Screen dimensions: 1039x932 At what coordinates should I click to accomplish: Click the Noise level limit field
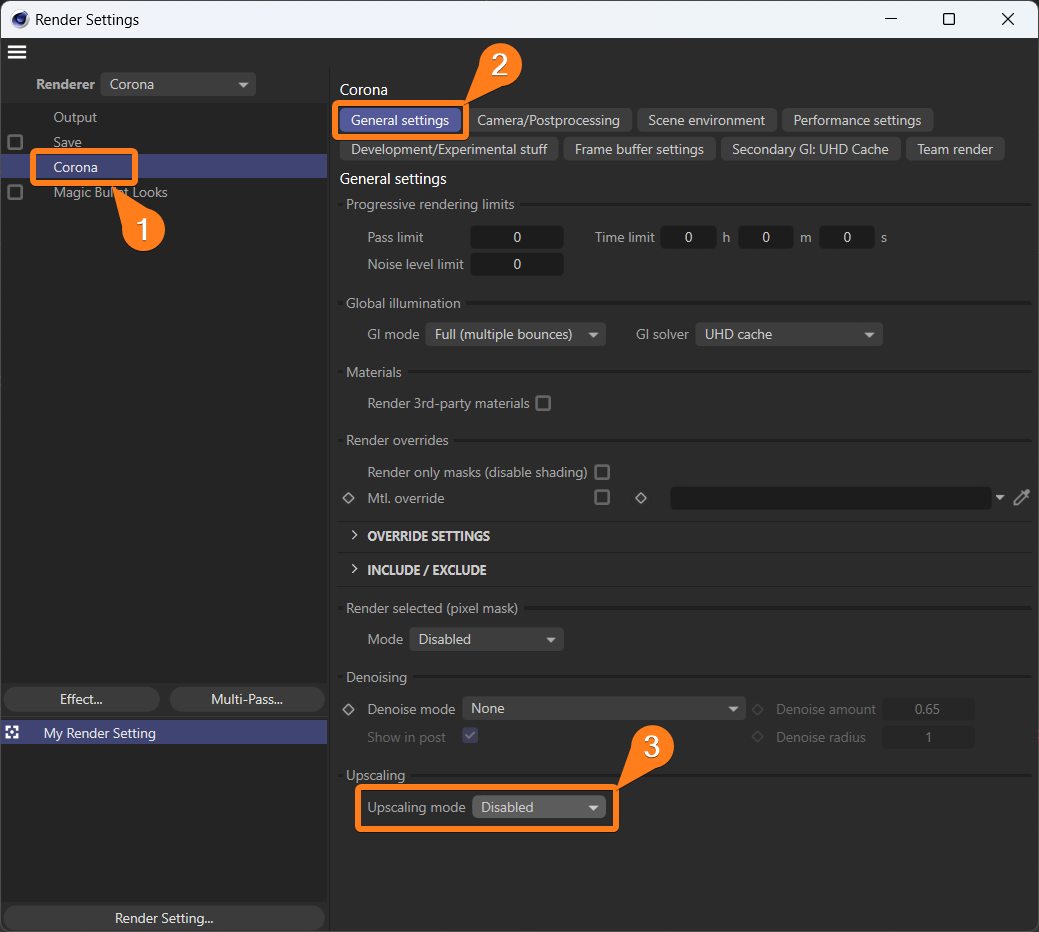click(517, 264)
